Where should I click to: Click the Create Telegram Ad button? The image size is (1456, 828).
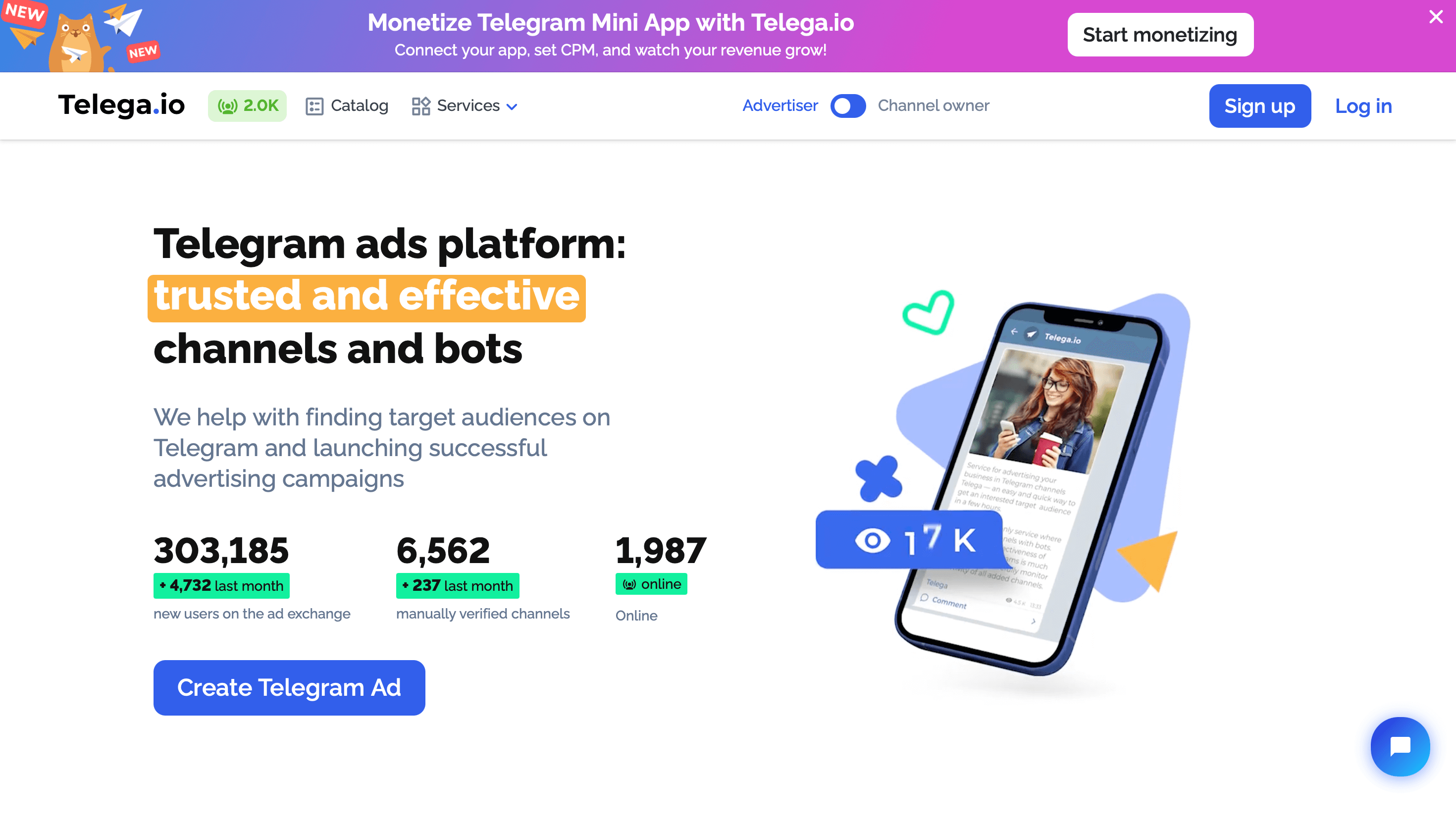coord(289,687)
